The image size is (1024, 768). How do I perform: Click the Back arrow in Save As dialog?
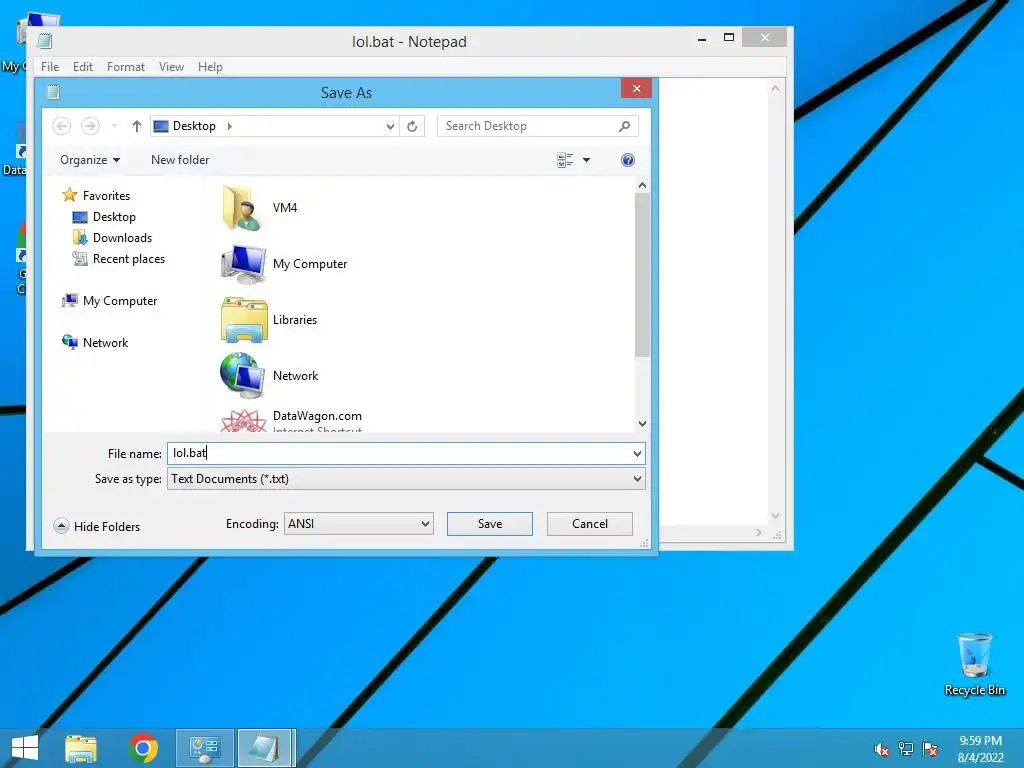click(61, 126)
